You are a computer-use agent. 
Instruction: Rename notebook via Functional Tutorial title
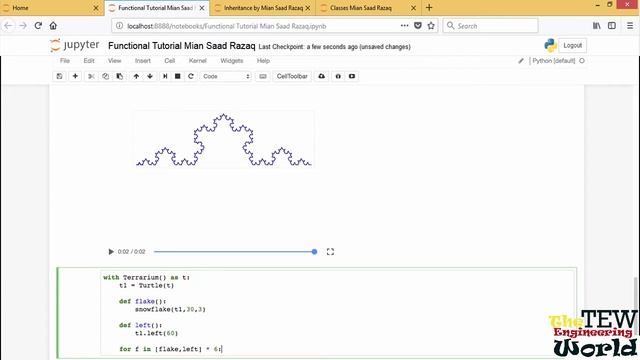click(182, 46)
